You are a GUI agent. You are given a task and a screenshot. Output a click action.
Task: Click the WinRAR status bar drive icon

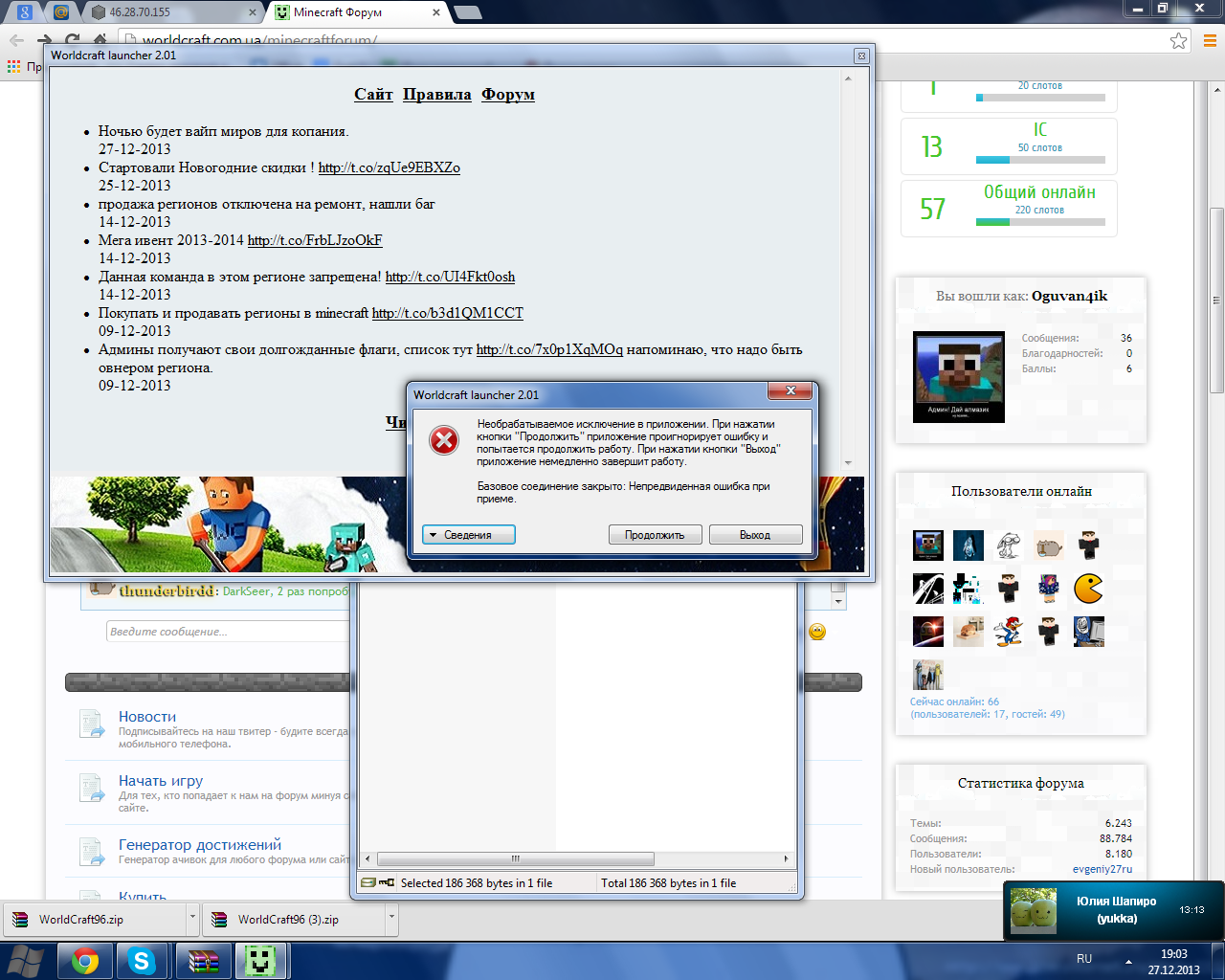(369, 882)
